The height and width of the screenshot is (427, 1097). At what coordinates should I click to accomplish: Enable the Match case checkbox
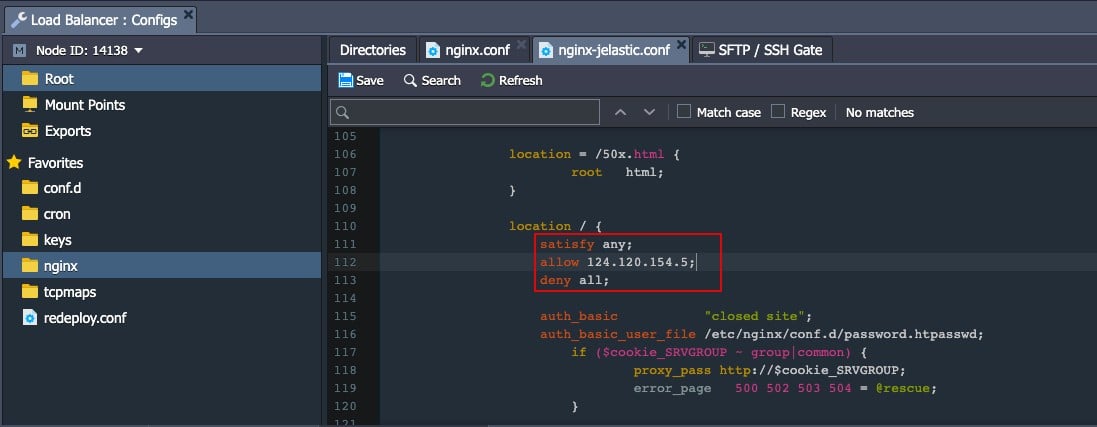point(684,111)
